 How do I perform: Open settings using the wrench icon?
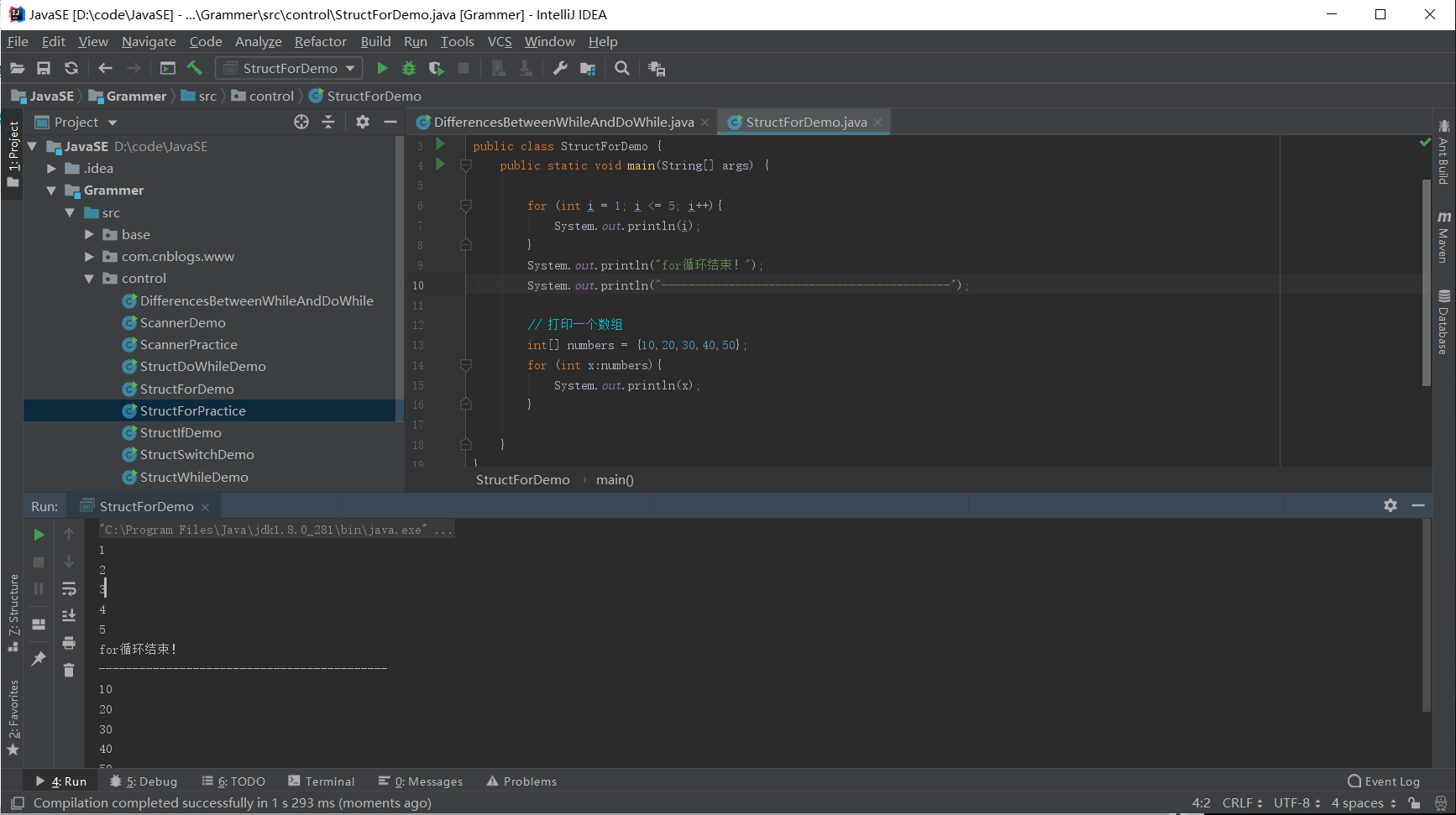(x=560, y=68)
